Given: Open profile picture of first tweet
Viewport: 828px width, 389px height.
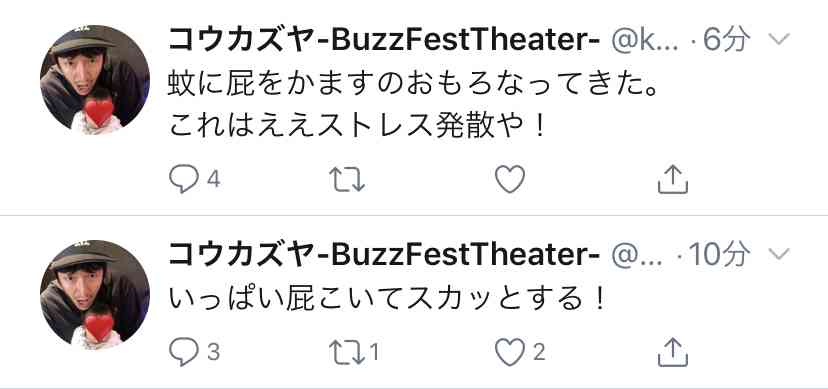Looking at the screenshot, I should tap(95, 80).
